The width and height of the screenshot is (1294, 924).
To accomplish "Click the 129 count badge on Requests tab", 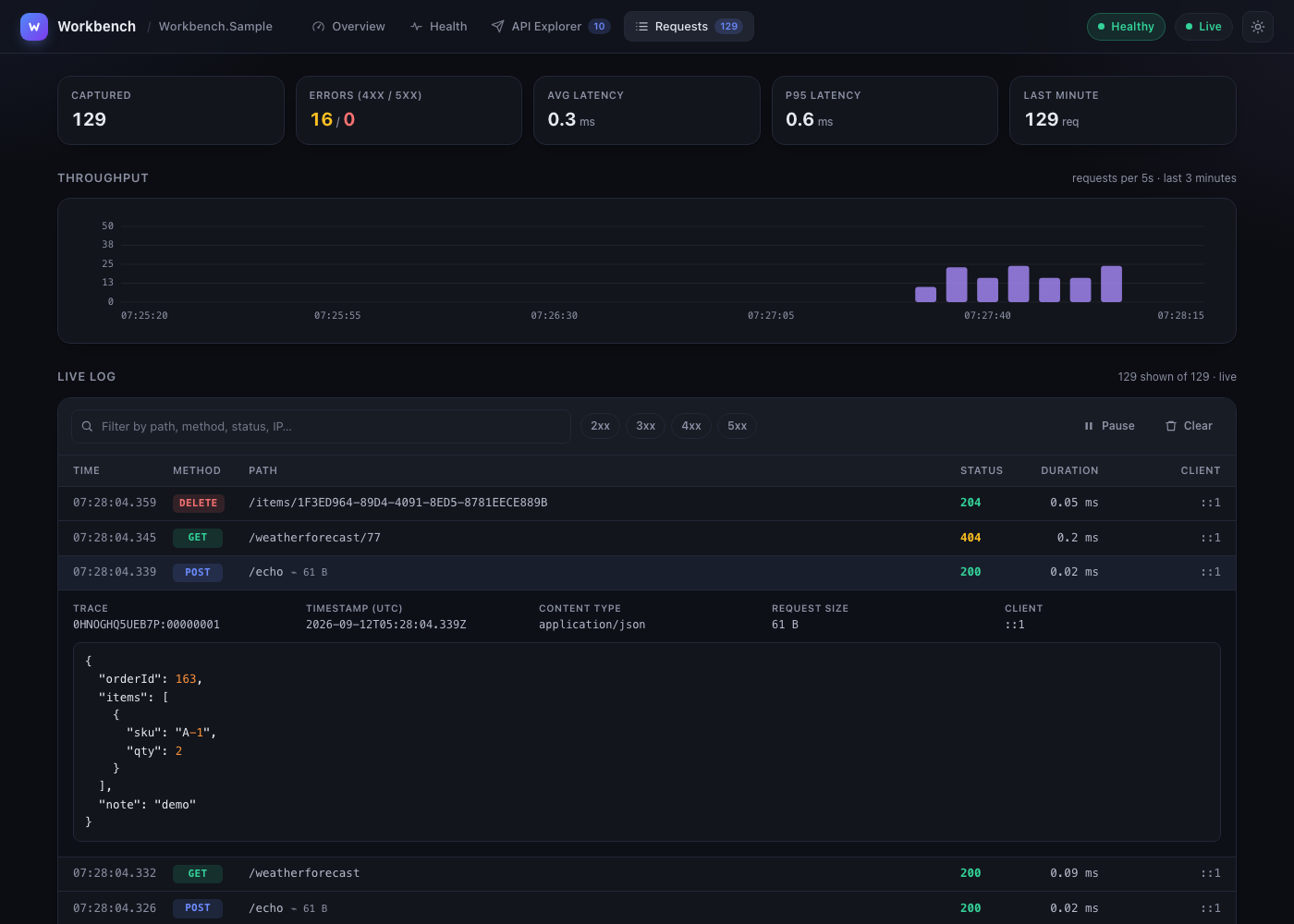I will (x=729, y=27).
